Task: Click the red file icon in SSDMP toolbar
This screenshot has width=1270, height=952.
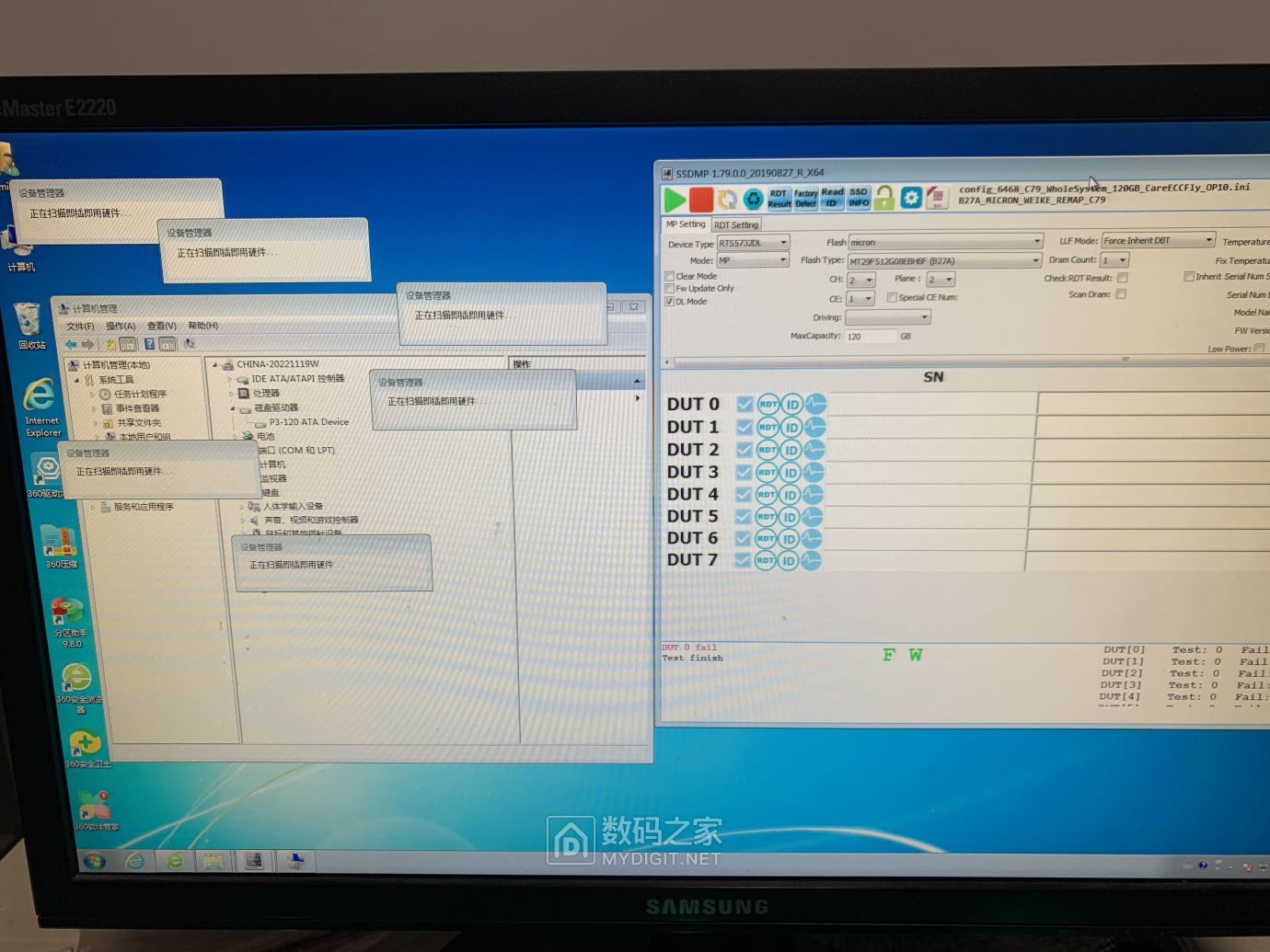Action: tap(937, 197)
